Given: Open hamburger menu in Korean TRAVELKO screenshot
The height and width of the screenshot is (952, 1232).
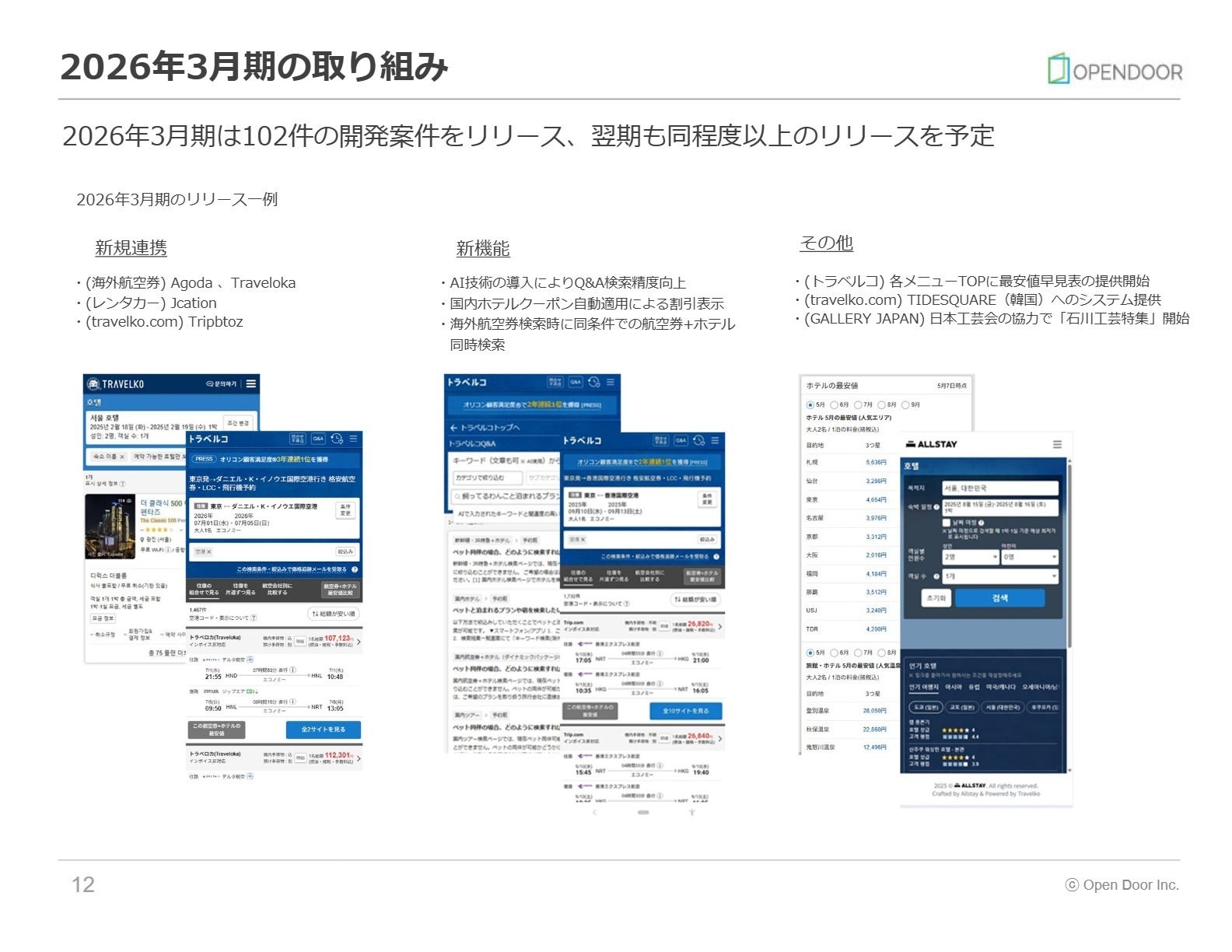Looking at the screenshot, I should click(251, 383).
